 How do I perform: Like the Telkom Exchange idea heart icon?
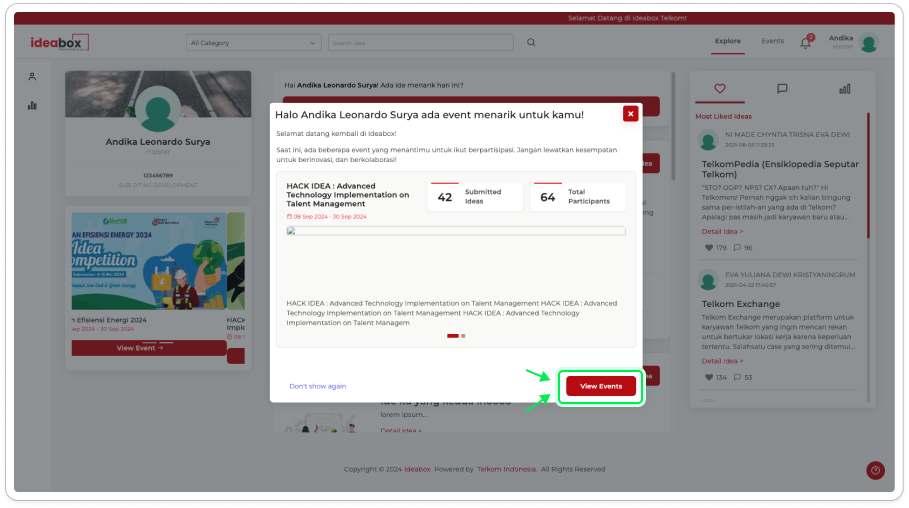coord(708,378)
